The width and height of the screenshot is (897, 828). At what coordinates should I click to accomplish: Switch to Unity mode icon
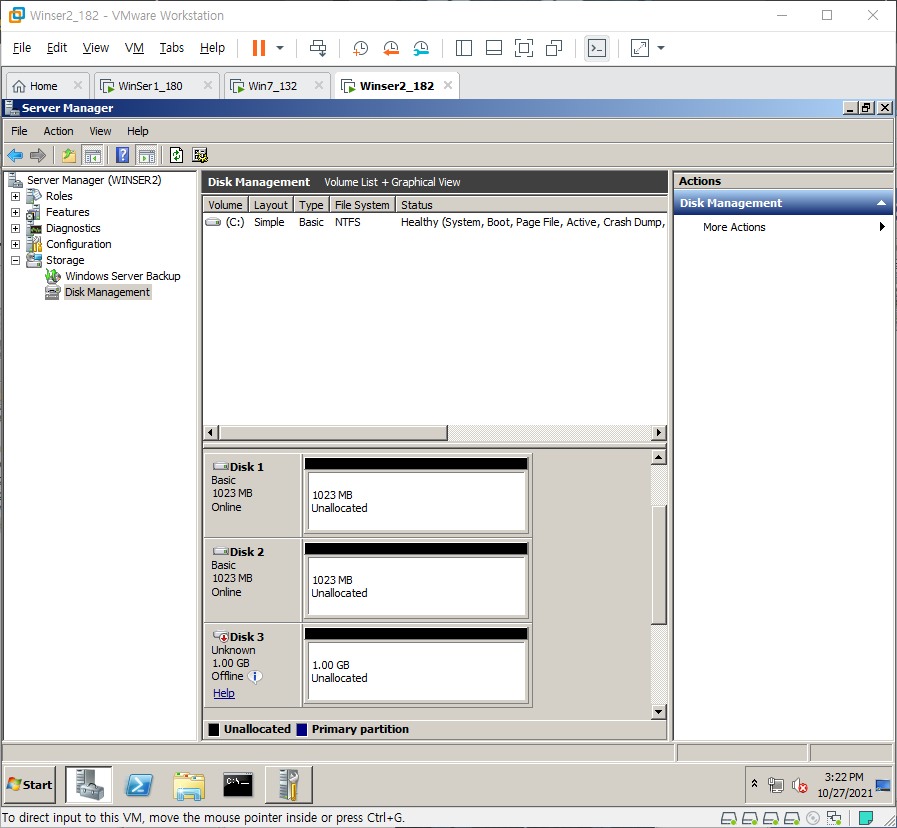pyautogui.click(x=554, y=48)
